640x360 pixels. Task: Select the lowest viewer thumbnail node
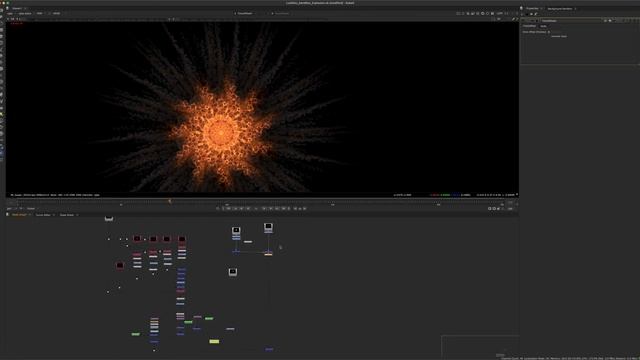click(x=233, y=272)
